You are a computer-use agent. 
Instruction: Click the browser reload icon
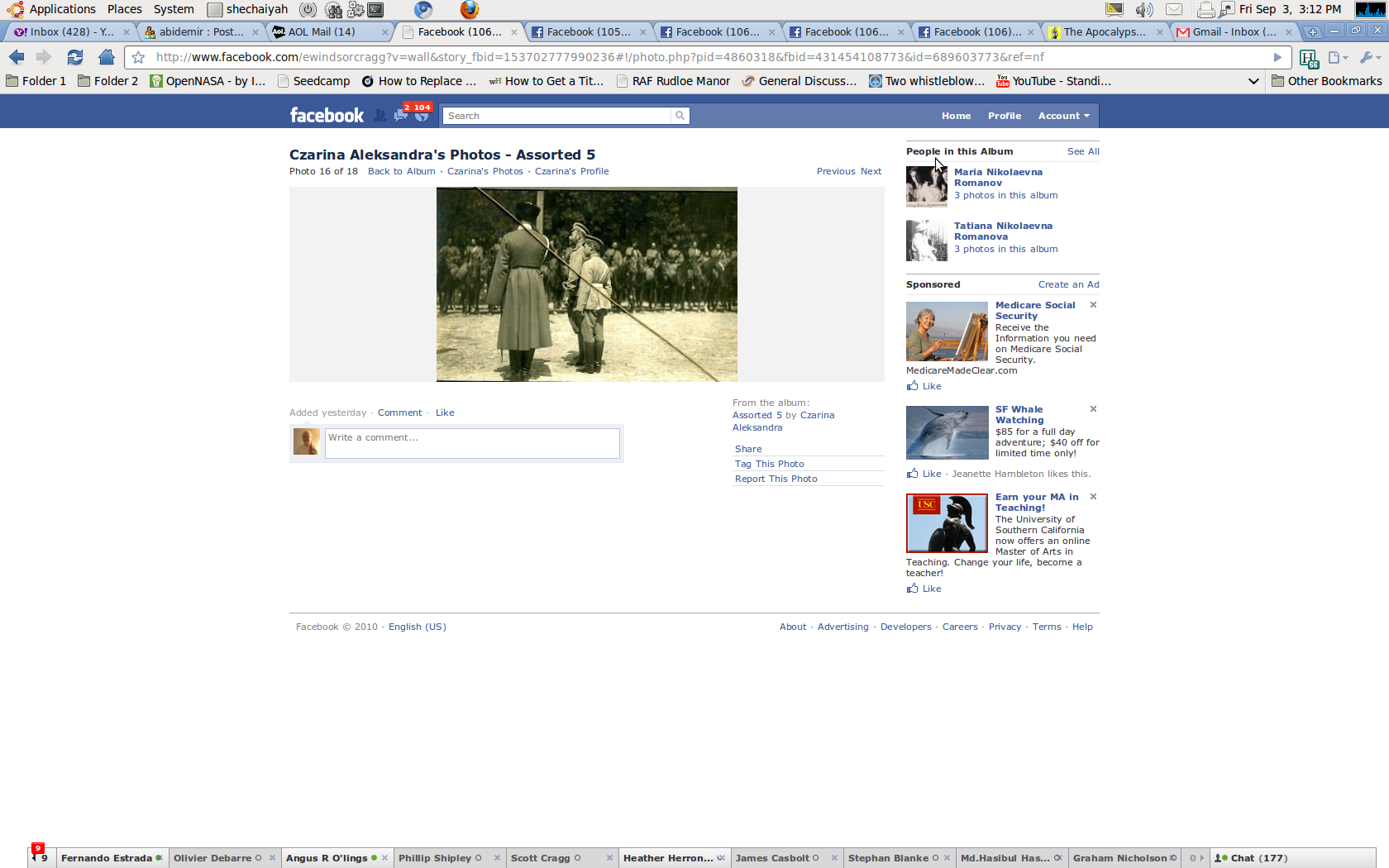(75, 57)
